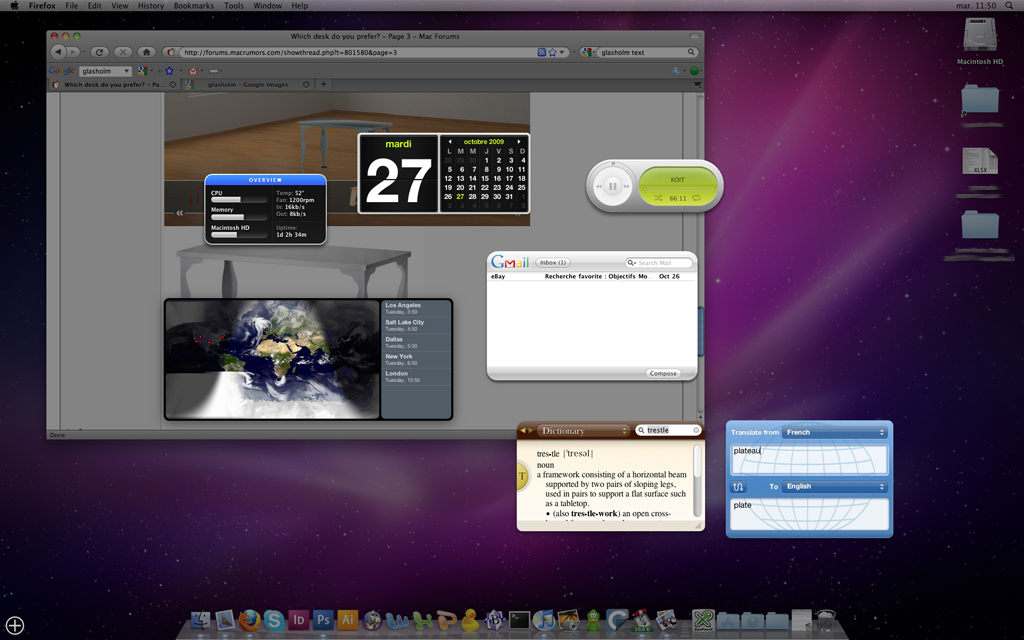This screenshot has width=1024, height=640.
Task: Go to next month in calendar widget
Action: coord(519,142)
